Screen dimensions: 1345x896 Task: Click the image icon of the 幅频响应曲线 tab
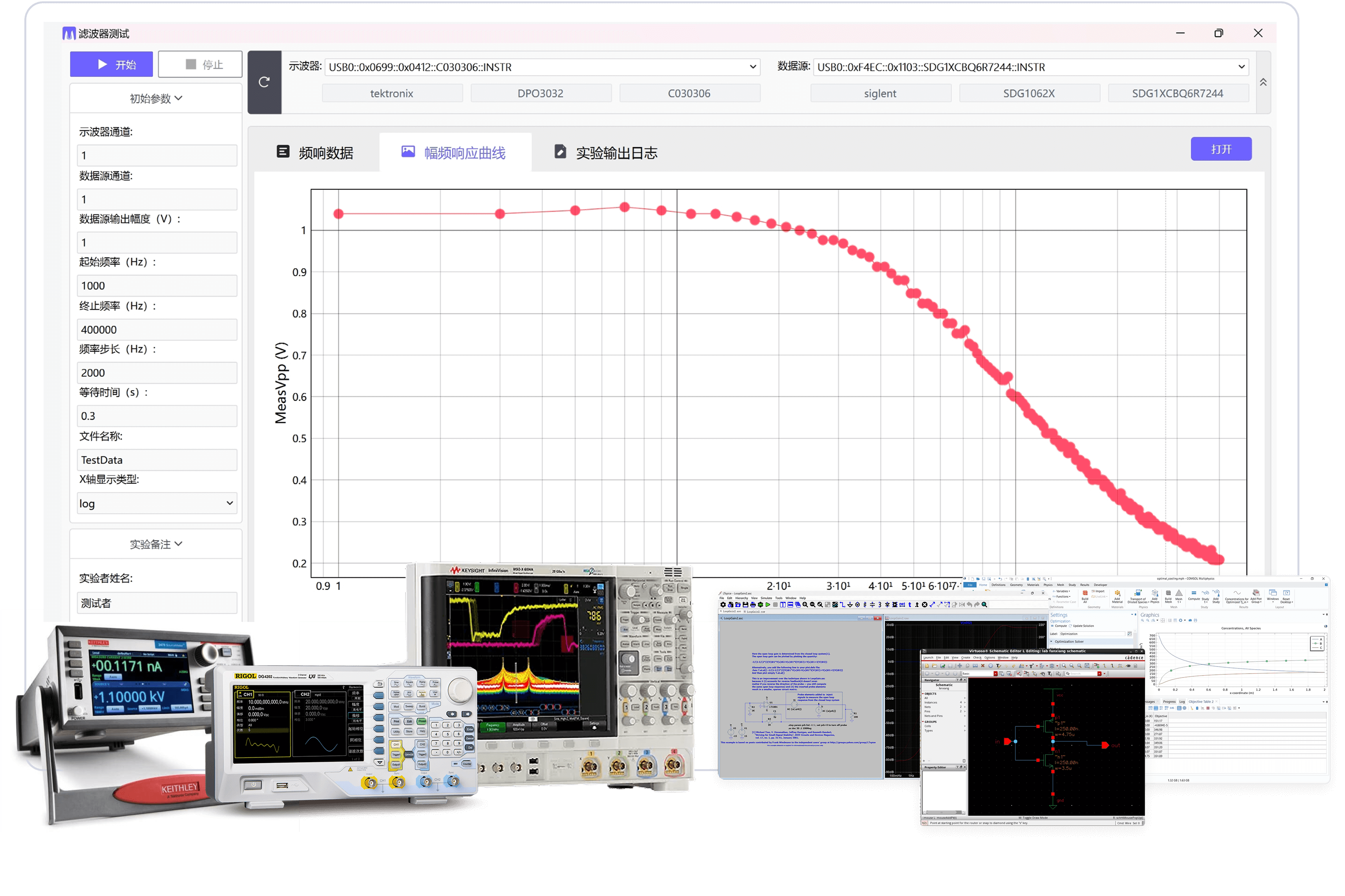[408, 152]
